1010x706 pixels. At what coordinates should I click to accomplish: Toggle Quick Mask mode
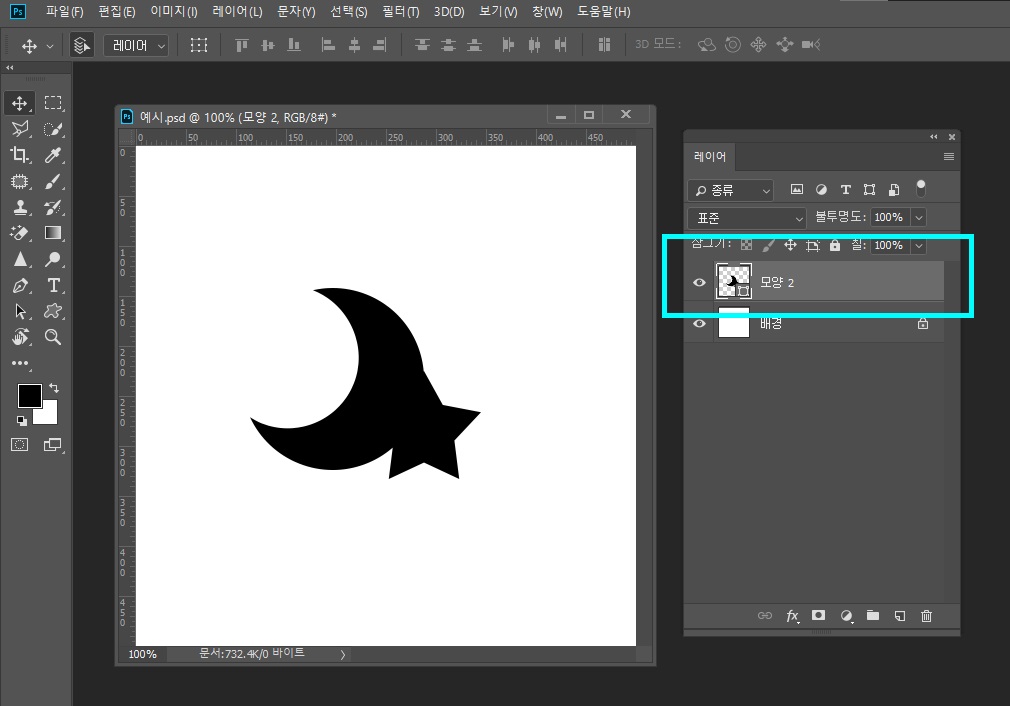coord(19,444)
